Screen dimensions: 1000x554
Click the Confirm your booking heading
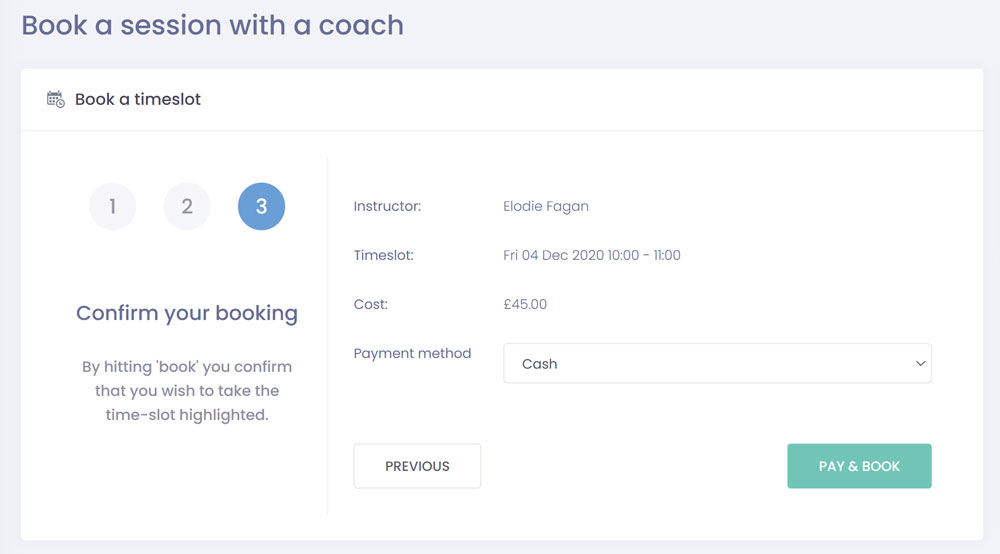(x=187, y=313)
